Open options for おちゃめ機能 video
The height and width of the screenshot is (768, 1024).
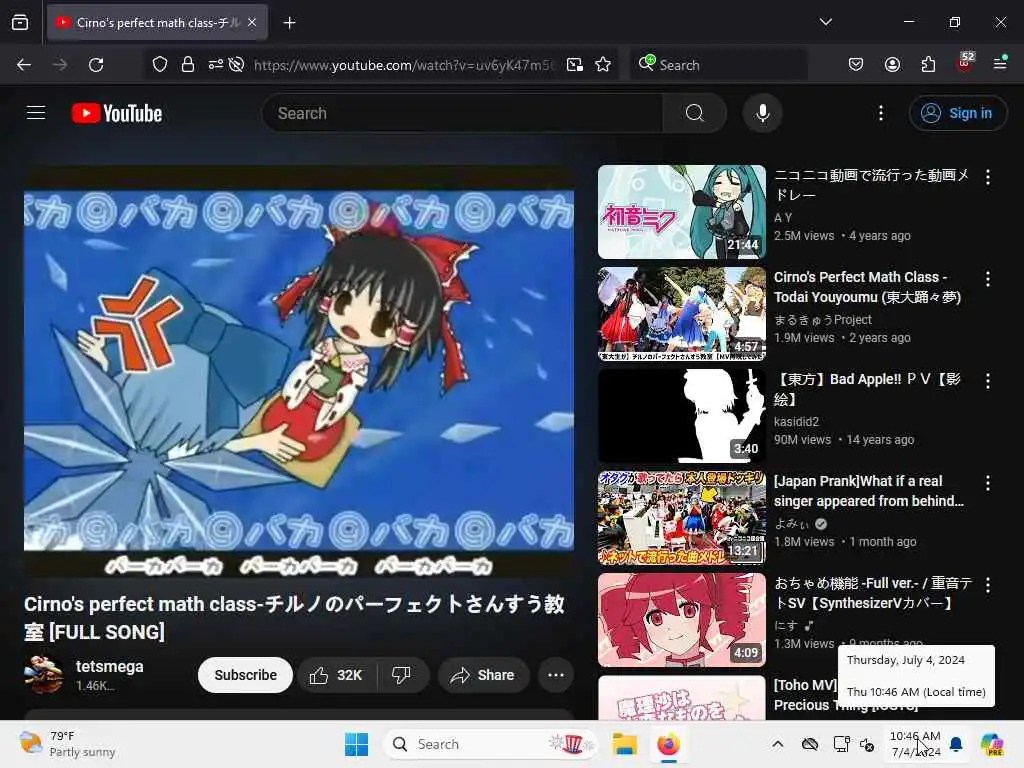(987, 585)
